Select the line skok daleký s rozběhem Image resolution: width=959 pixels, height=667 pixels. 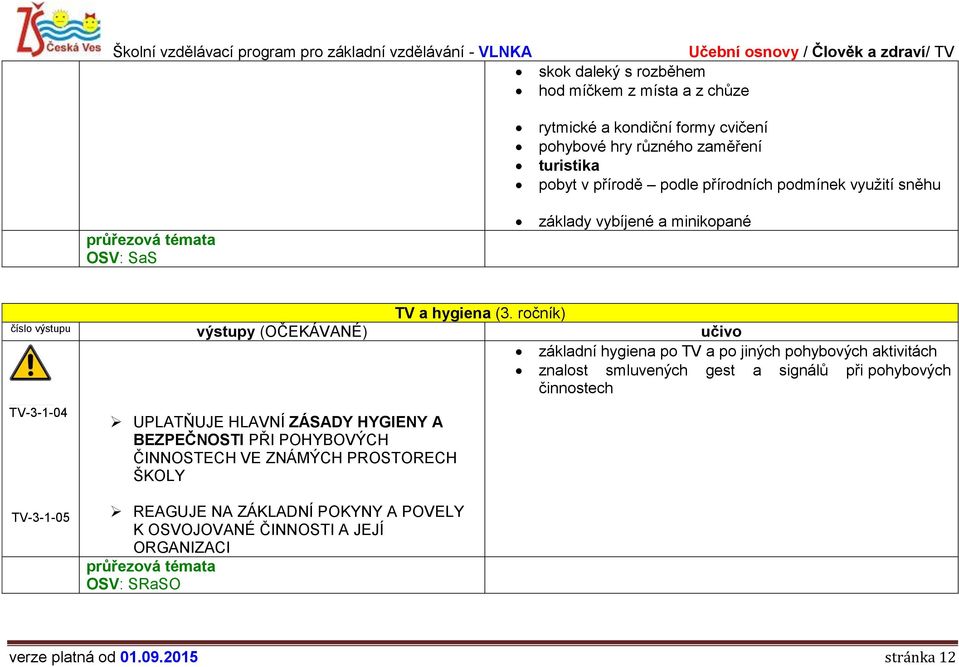621,72
